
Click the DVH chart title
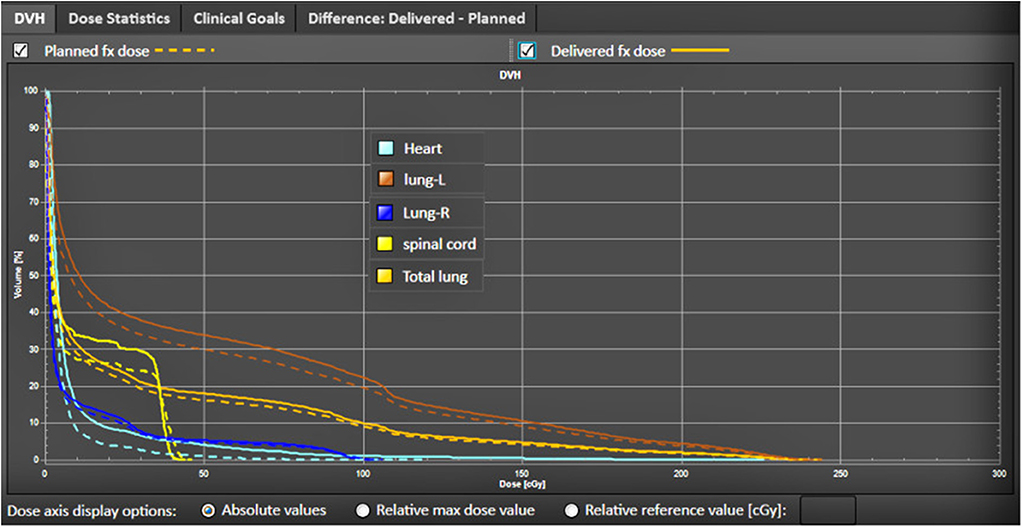coord(508,76)
